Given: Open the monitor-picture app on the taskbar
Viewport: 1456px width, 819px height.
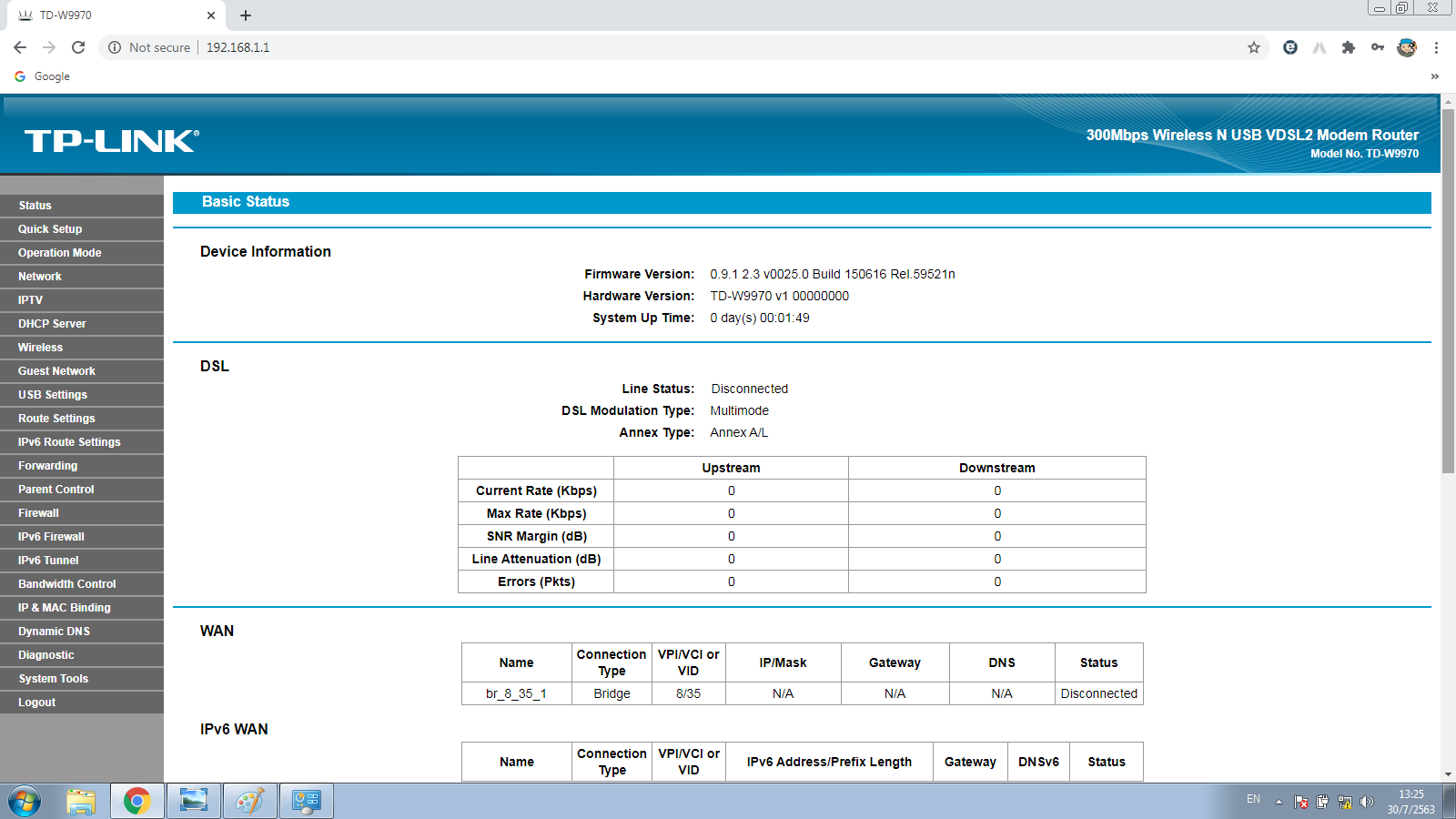Looking at the screenshot, I should (x=194, y=801).
